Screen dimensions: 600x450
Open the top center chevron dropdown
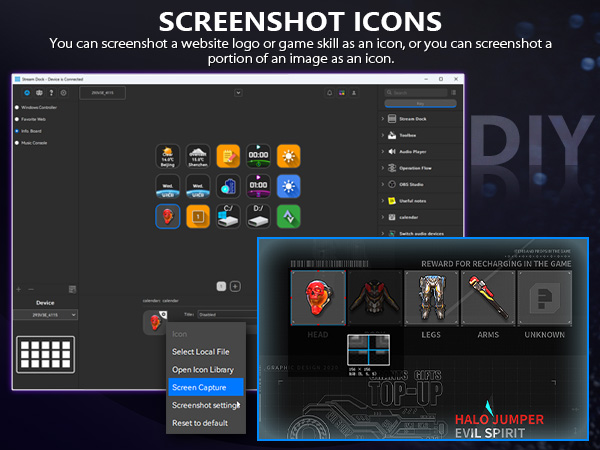click(238, 93)
